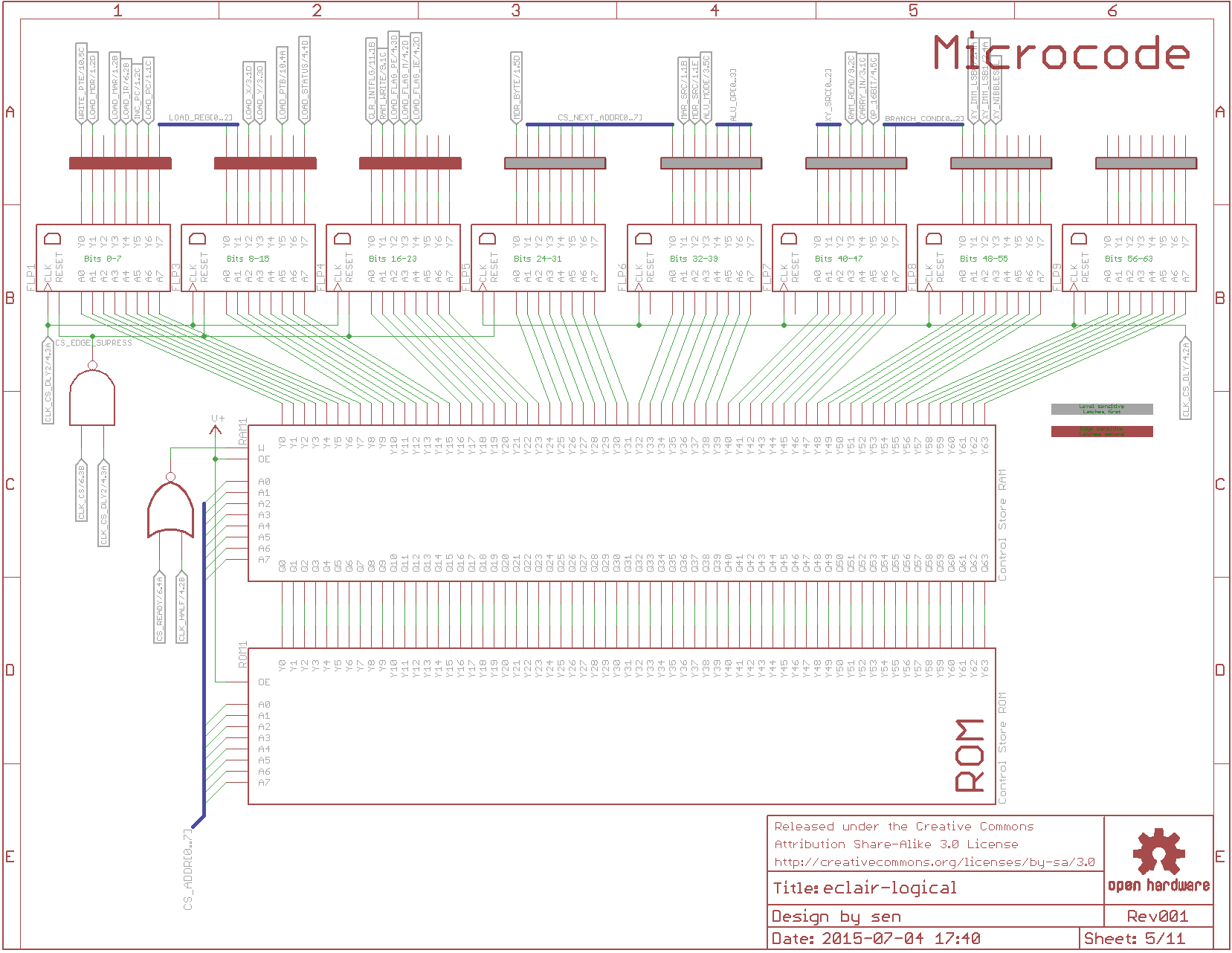
Task: Click the Title eclair-logical field
Action: click(x=865, y=888)
